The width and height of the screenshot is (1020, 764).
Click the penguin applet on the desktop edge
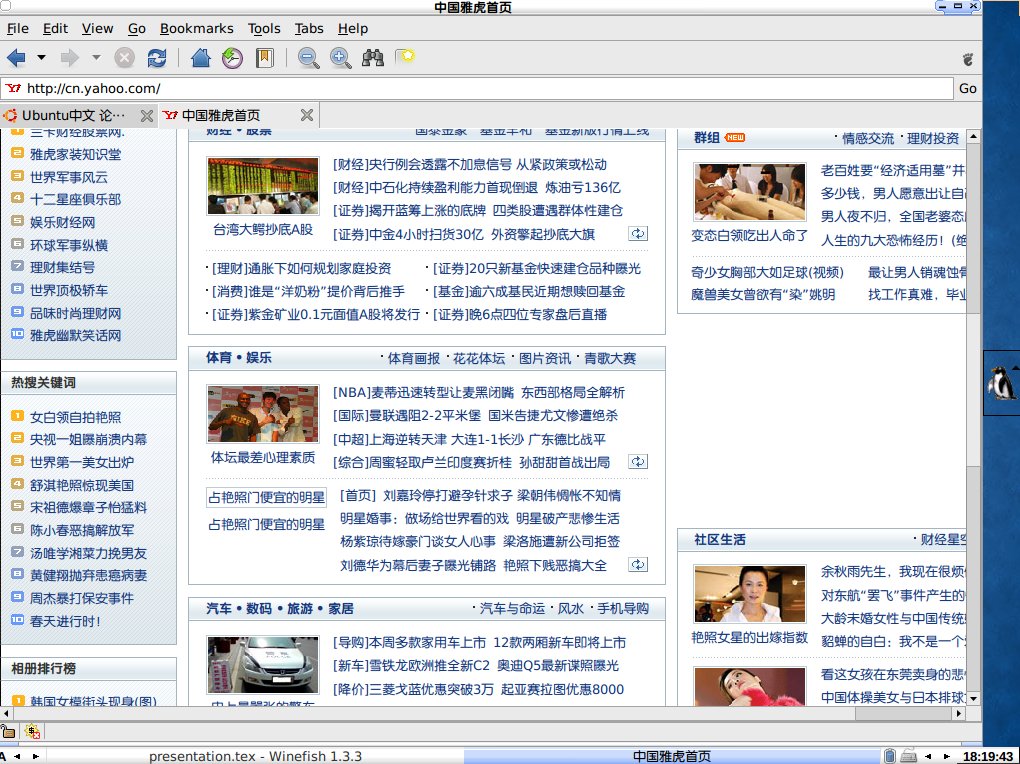pos(1001,383)
